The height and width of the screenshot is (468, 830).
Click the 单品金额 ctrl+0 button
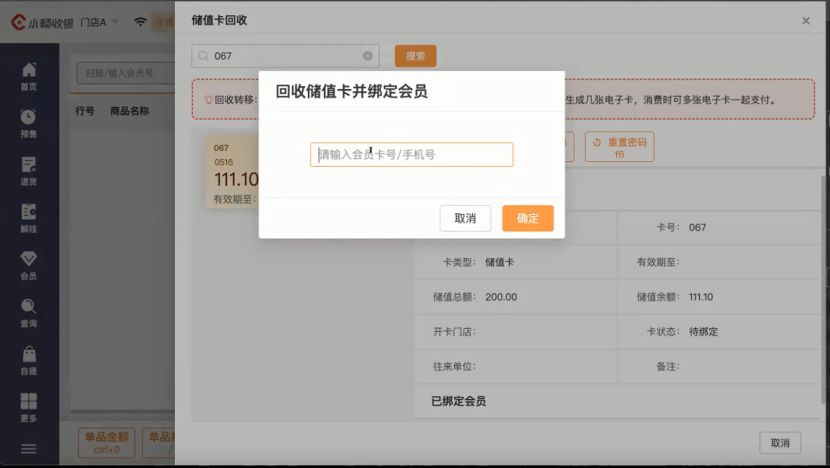[106, 443]
